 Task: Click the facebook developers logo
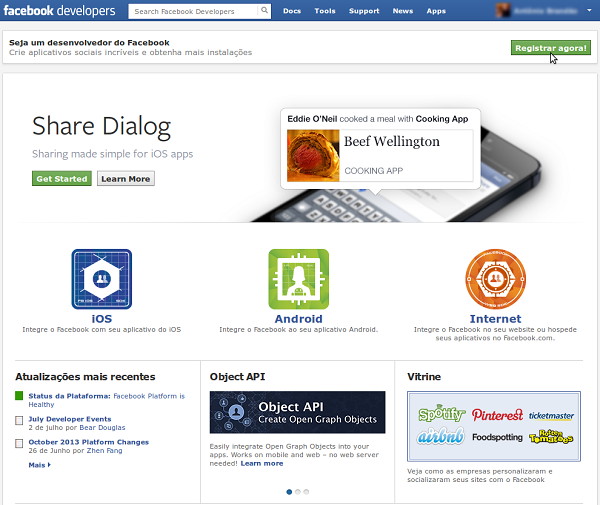point(59,11)
